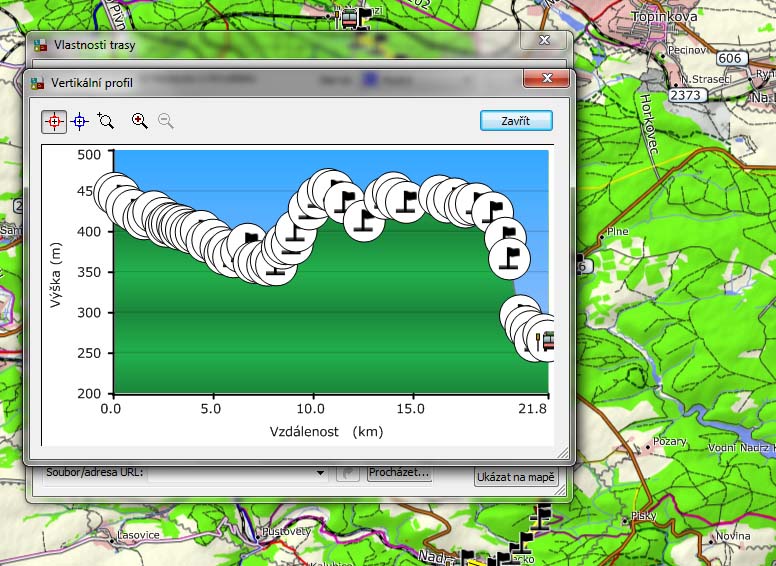Close the Vlastnosti trasy dialog
Viewport: 776px width, 566px height.
click(x=546, y=40)
